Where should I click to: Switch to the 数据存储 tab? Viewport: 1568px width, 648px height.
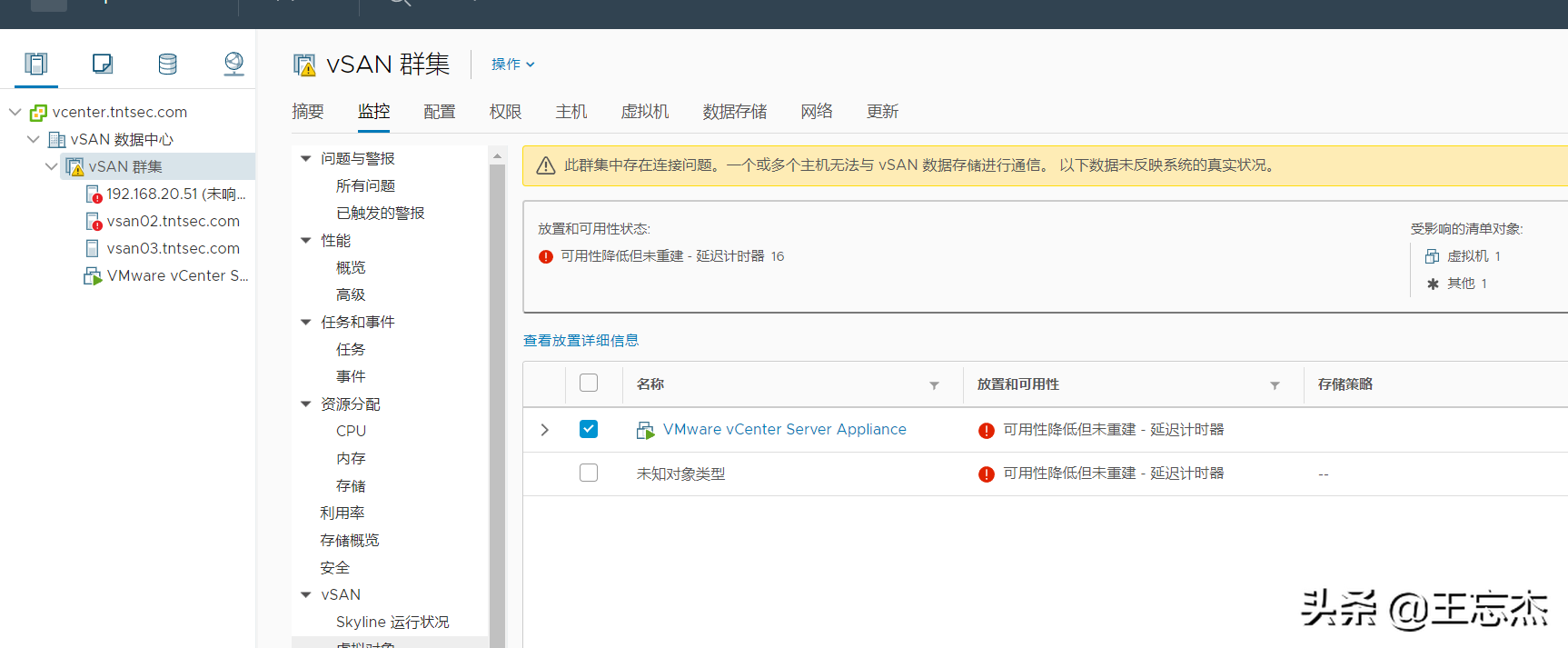[735, 112]
